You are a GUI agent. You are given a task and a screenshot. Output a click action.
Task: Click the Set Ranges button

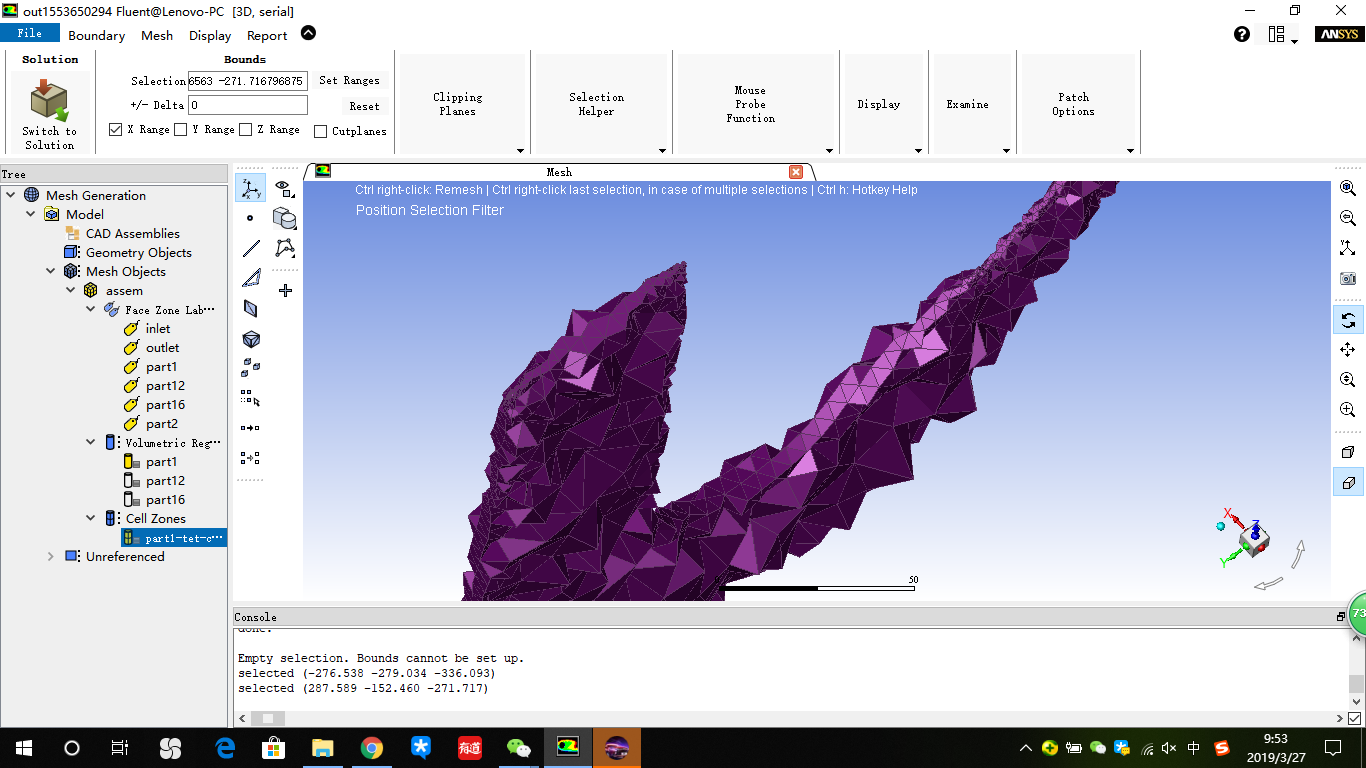[351, 80]
